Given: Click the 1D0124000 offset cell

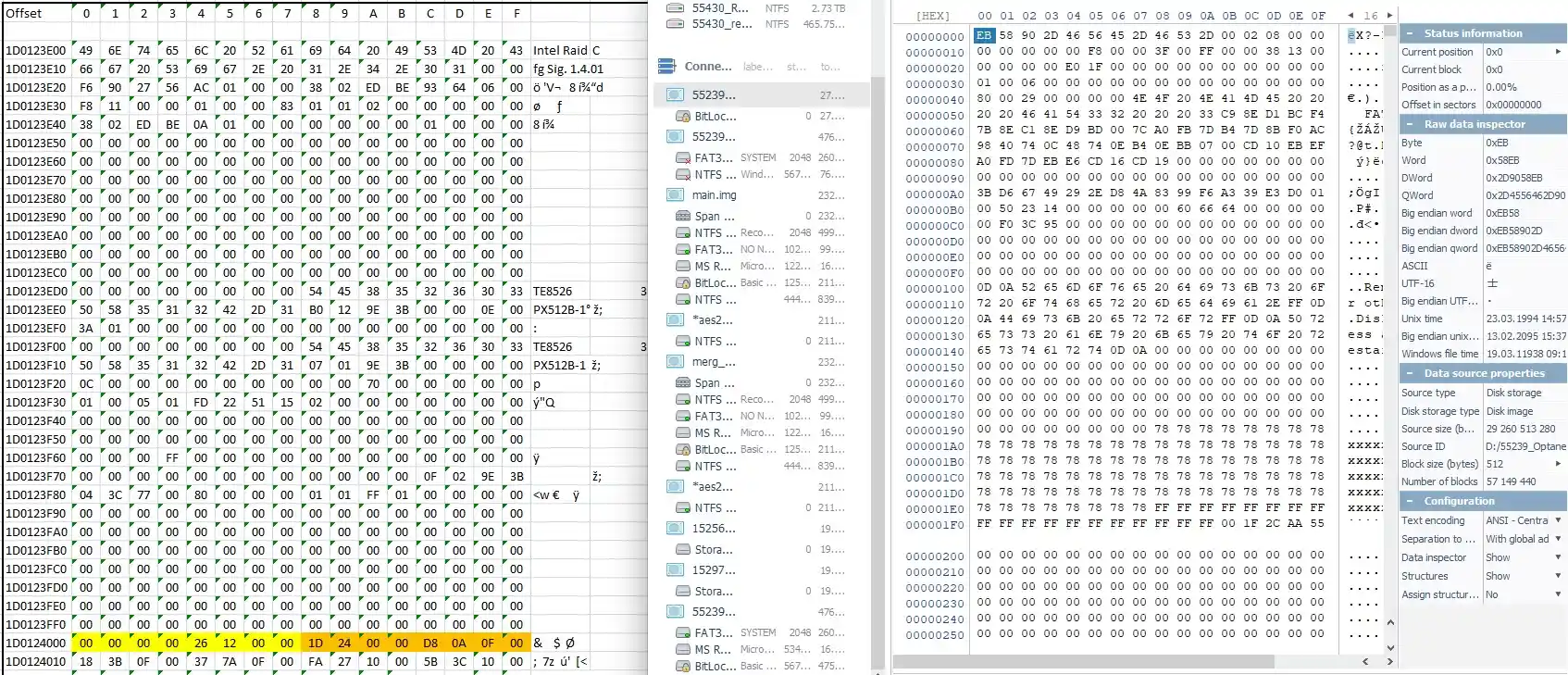Looking at the screenshot, I should 36,643.
